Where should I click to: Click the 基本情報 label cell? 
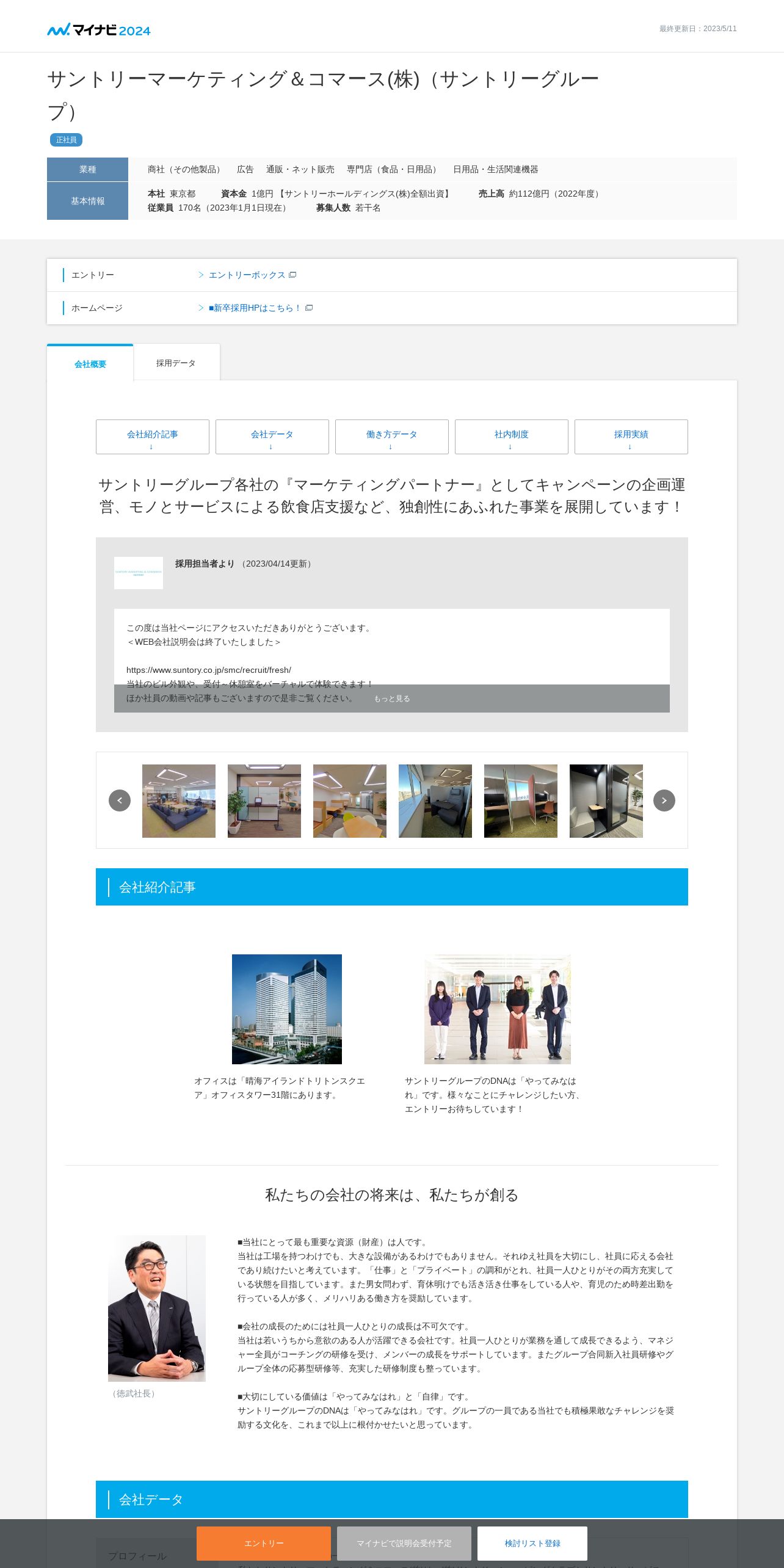[87, 201]
